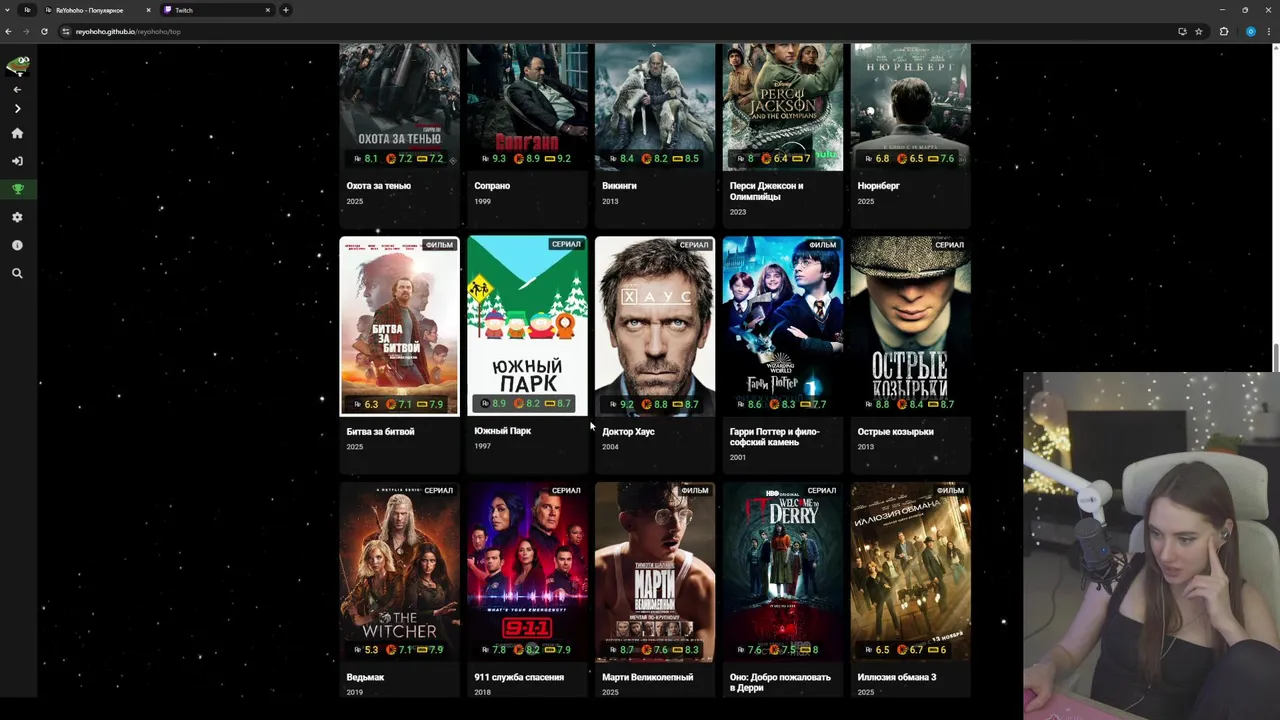Go back with the browser back arrow

pyautogui.click(x=9, y=31)
